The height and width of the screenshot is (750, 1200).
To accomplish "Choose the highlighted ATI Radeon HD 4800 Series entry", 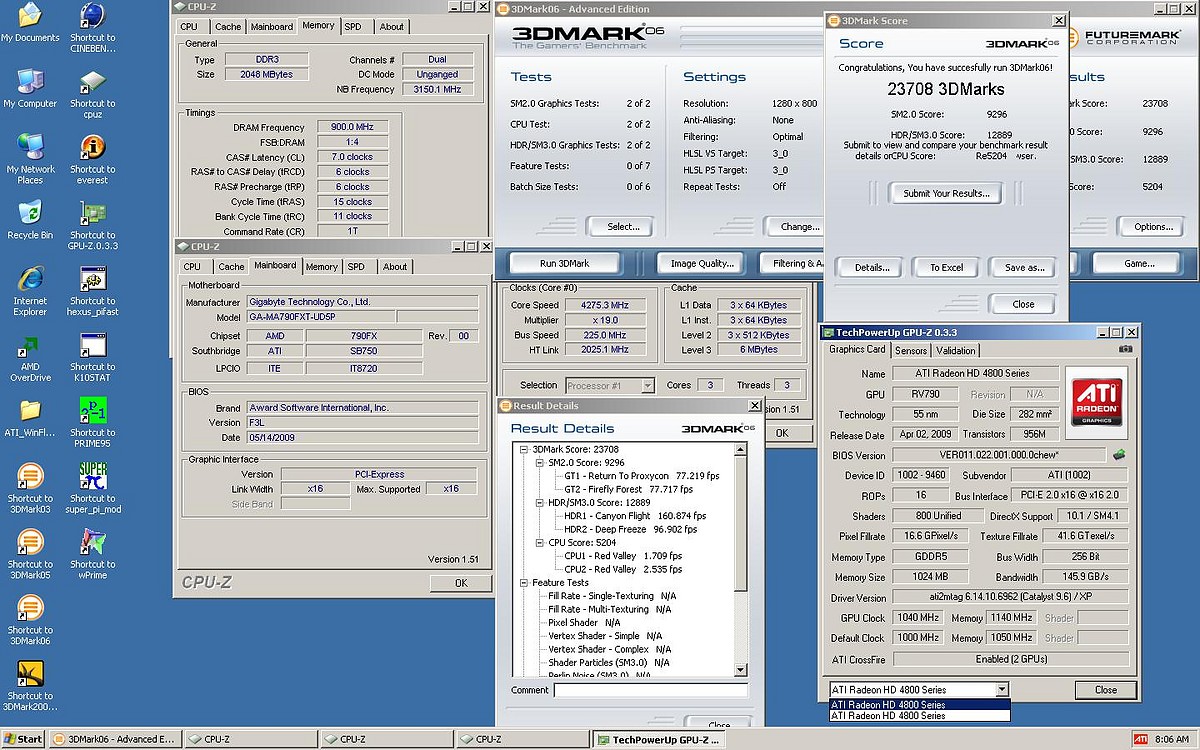I will click(920, 704).
